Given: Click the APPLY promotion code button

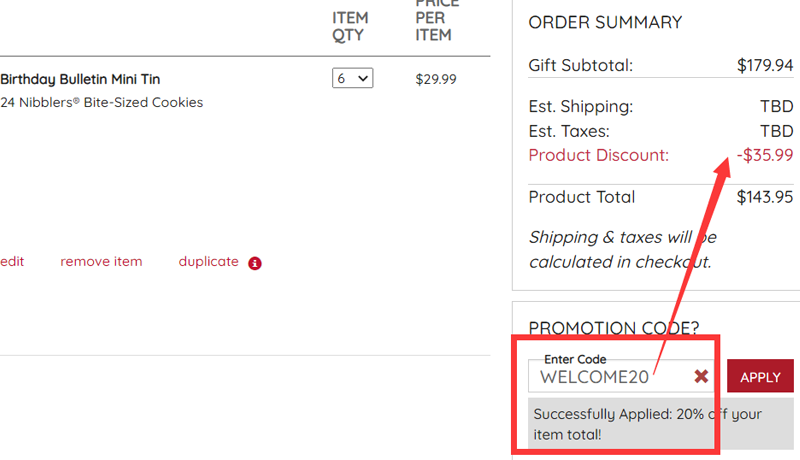Looking at the screenshot, I should pyautogui.click(x=760, y=376).
